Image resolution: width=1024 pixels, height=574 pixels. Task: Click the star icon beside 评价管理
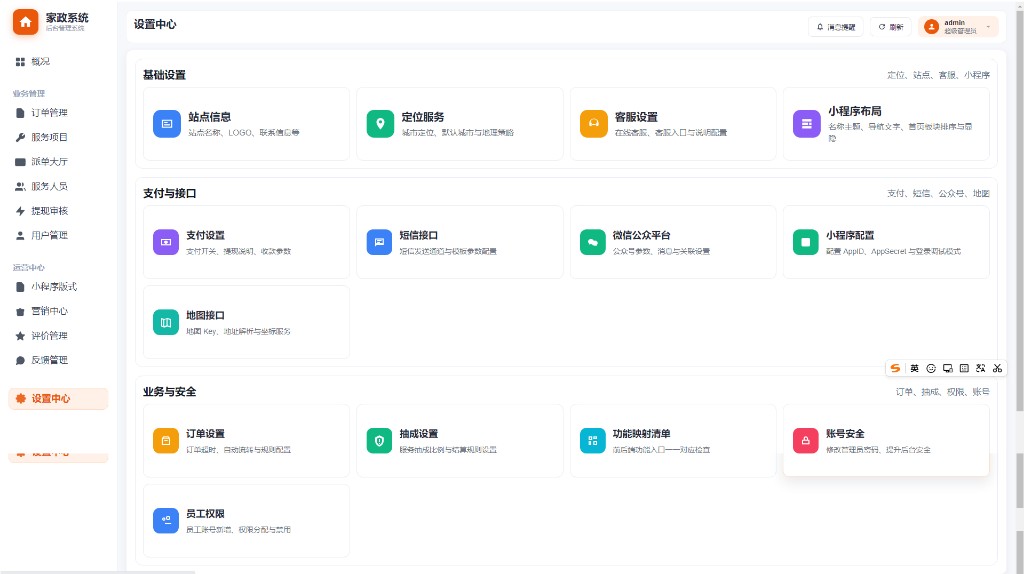point(20,336)
